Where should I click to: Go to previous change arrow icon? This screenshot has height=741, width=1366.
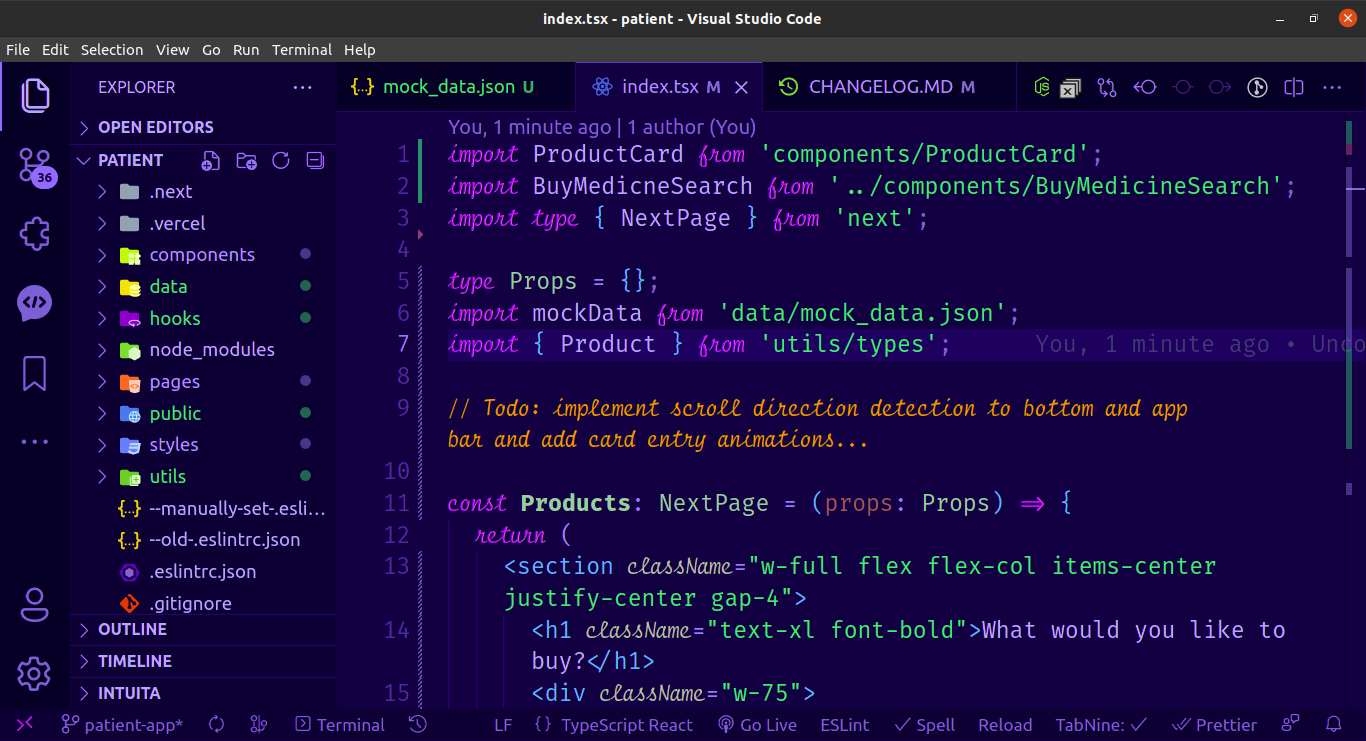[1145, 88]
